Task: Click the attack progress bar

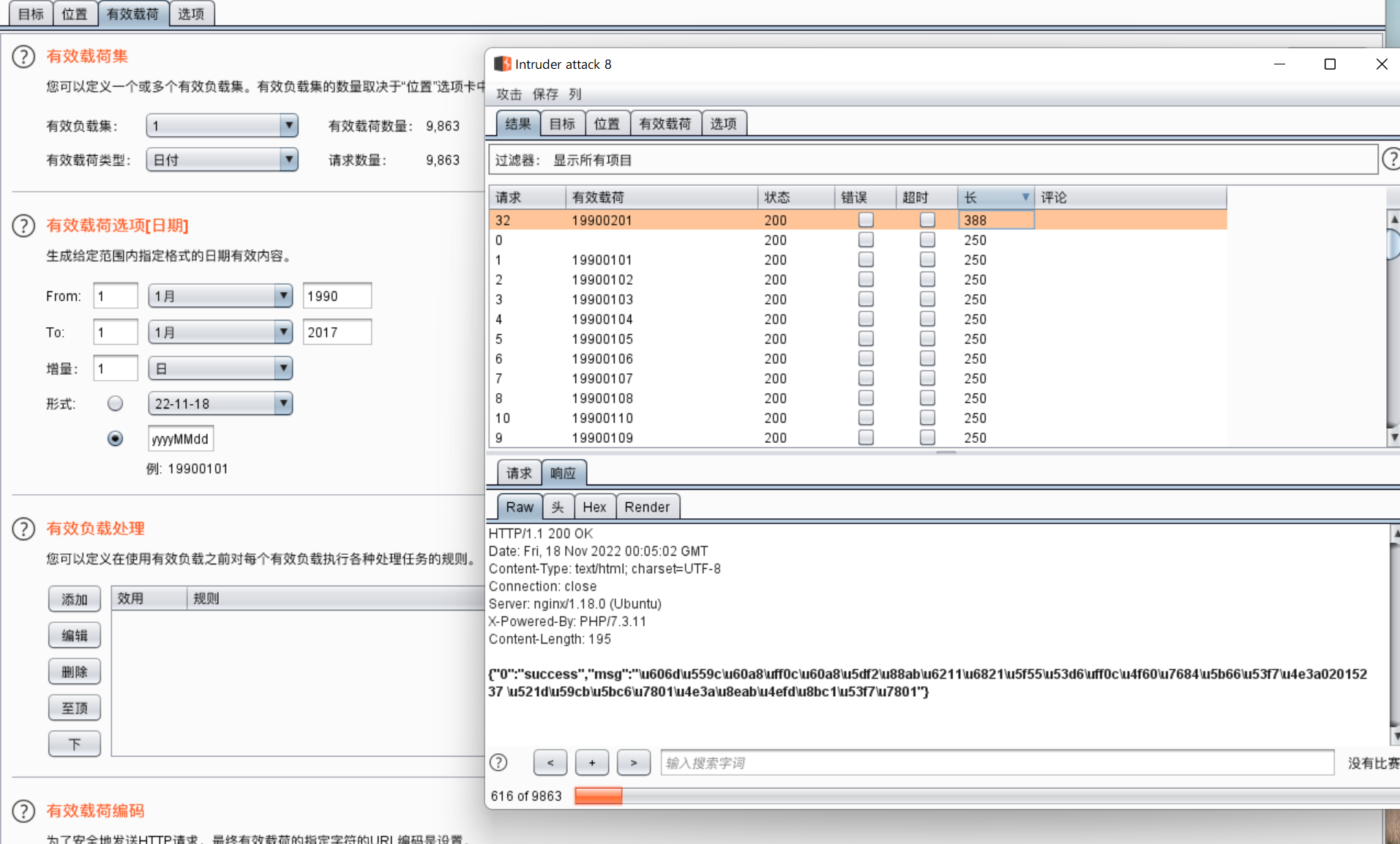Action: (x=987, y=796)
